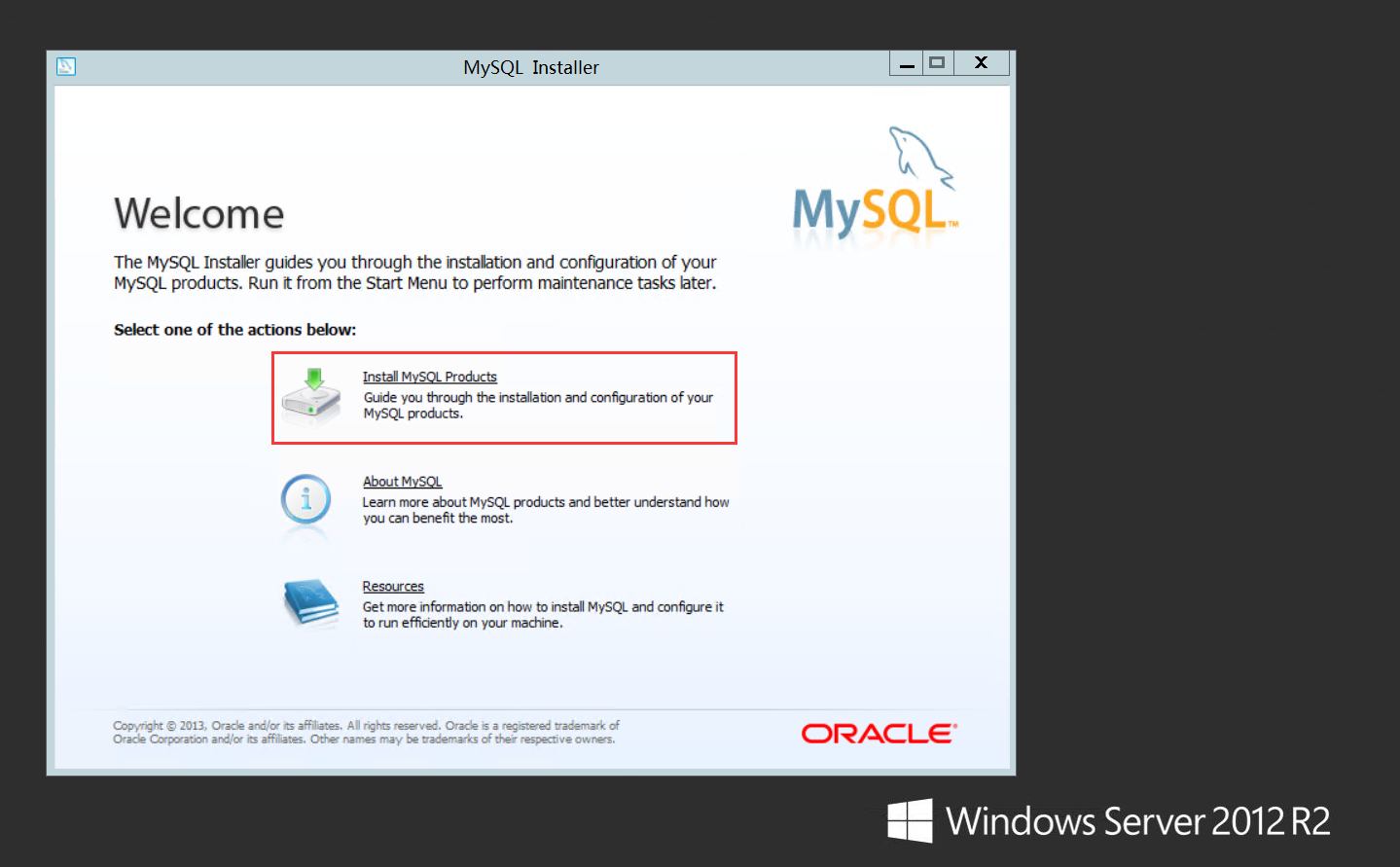Click the 'Get more information on how' description
Screen dimensions: 1400x867
tap(543, 615)
